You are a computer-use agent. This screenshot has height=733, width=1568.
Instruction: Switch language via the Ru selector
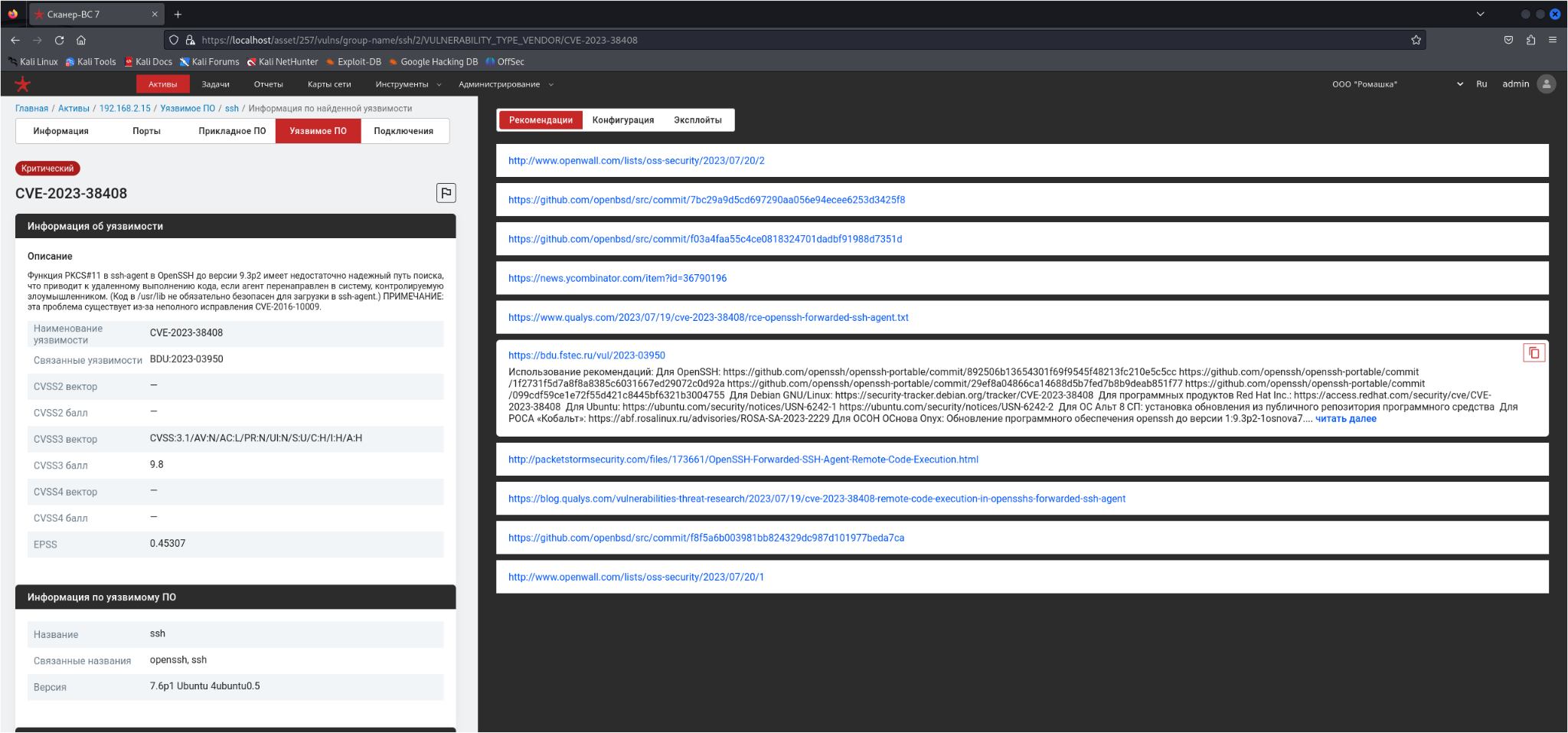pyautogui.click(x=1481, y=84)
